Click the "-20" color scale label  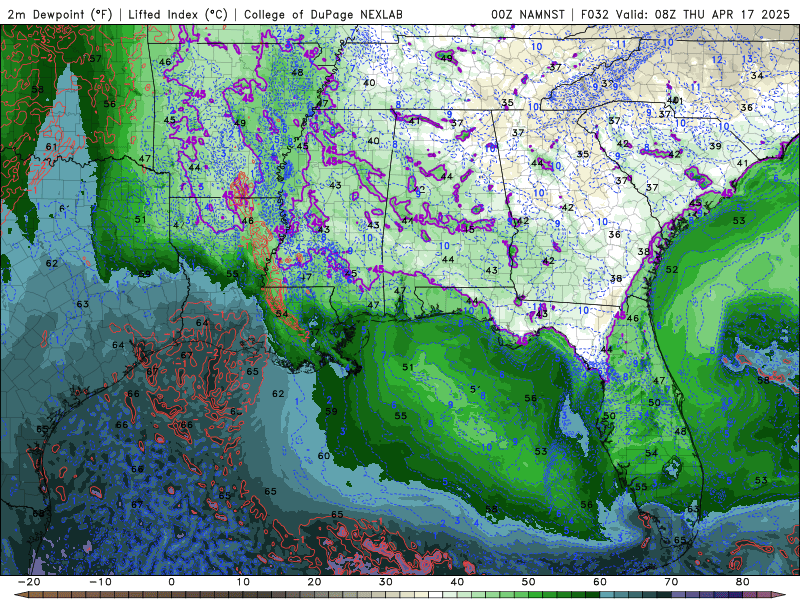(29, 582)
